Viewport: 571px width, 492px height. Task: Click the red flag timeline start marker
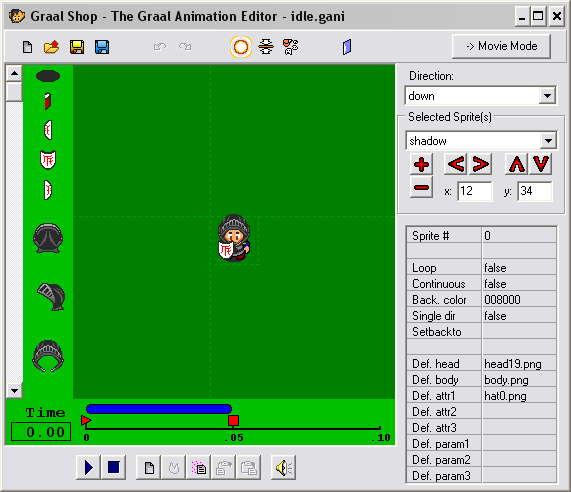86,421
